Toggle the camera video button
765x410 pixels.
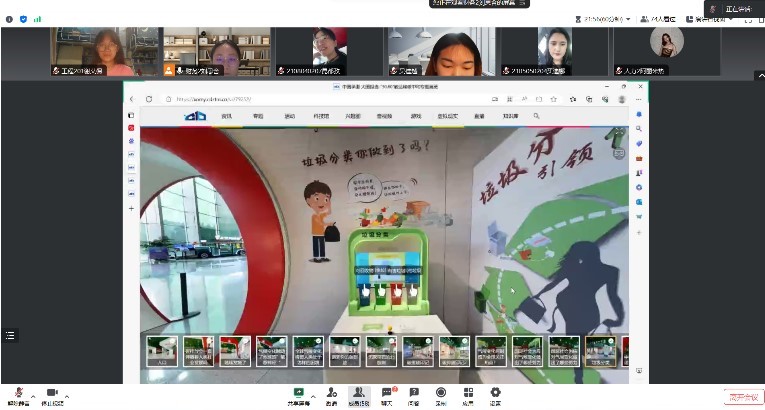52,393
